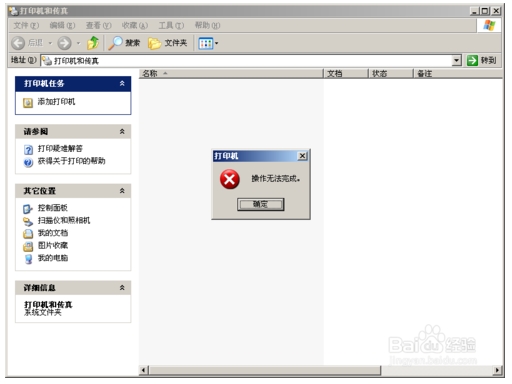This screenshot has height=384, width=512.
Task: Close the 打印机 error dialog
Action: tap(302, 156)
